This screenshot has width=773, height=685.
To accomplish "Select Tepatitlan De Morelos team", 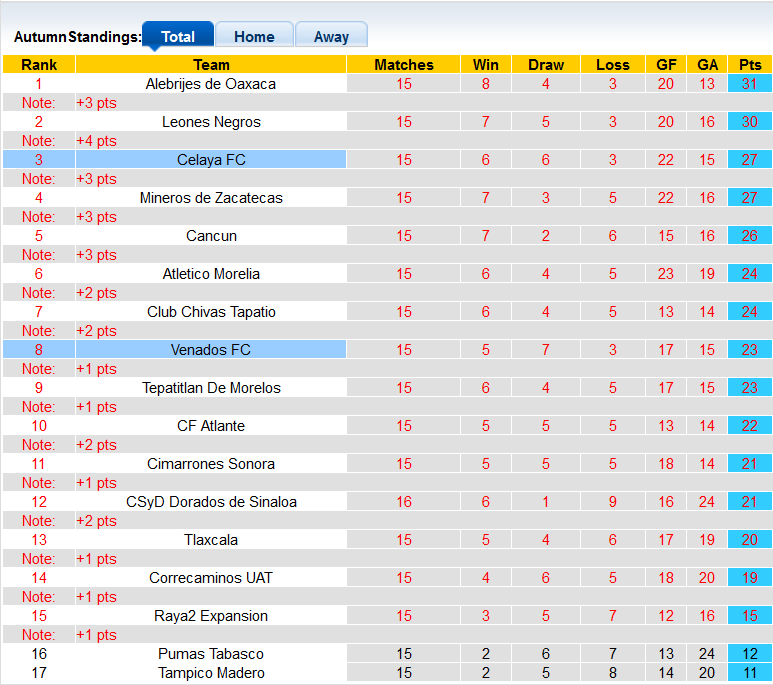I will [211, 388].
